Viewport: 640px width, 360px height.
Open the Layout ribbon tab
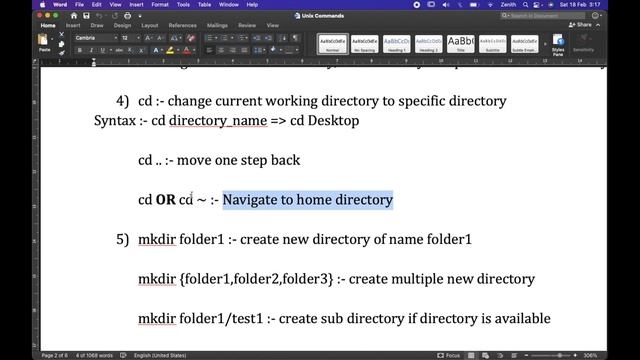(x=149, y=25)
